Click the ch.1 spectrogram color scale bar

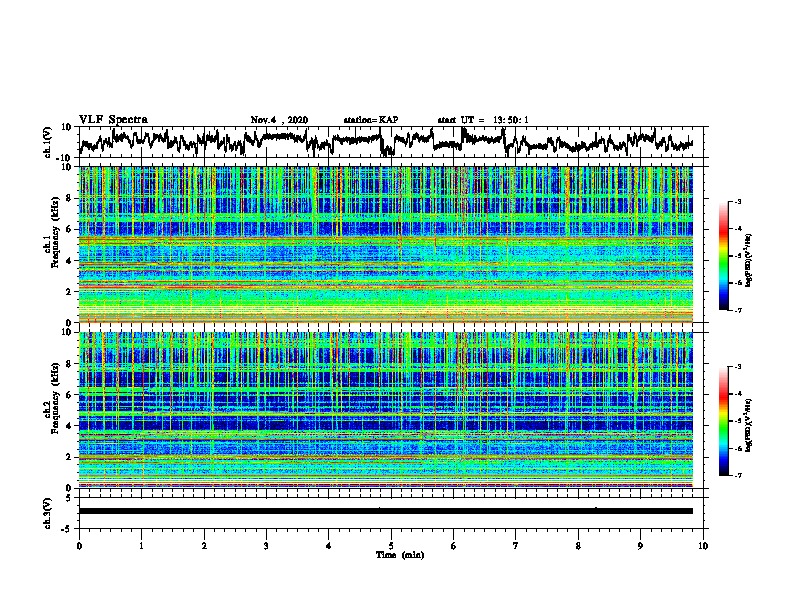pyautogui.click(x=723, y=256)
